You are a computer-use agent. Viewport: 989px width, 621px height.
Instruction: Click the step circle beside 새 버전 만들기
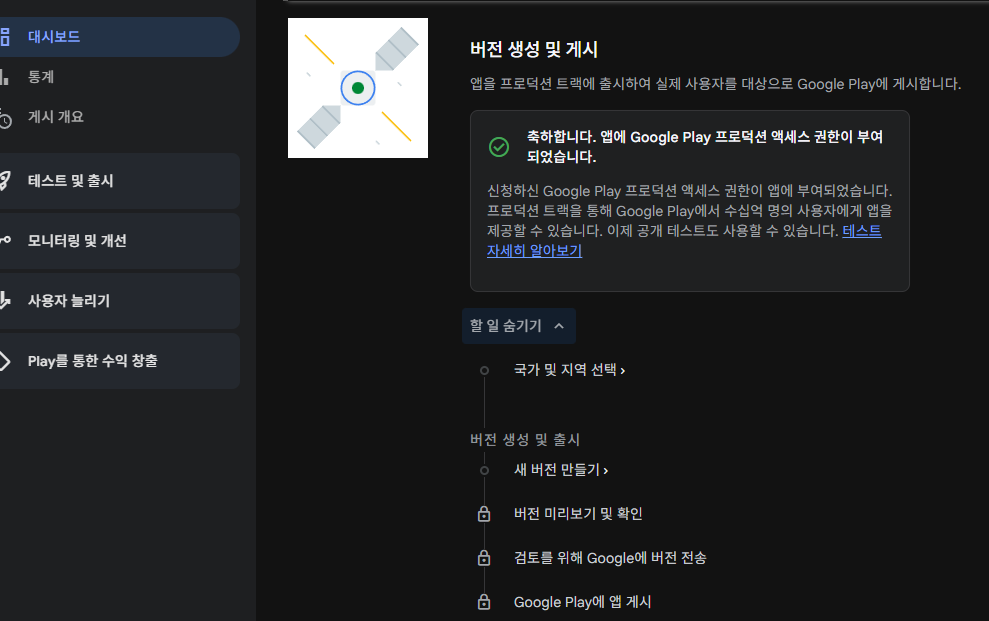pos(484,470)
